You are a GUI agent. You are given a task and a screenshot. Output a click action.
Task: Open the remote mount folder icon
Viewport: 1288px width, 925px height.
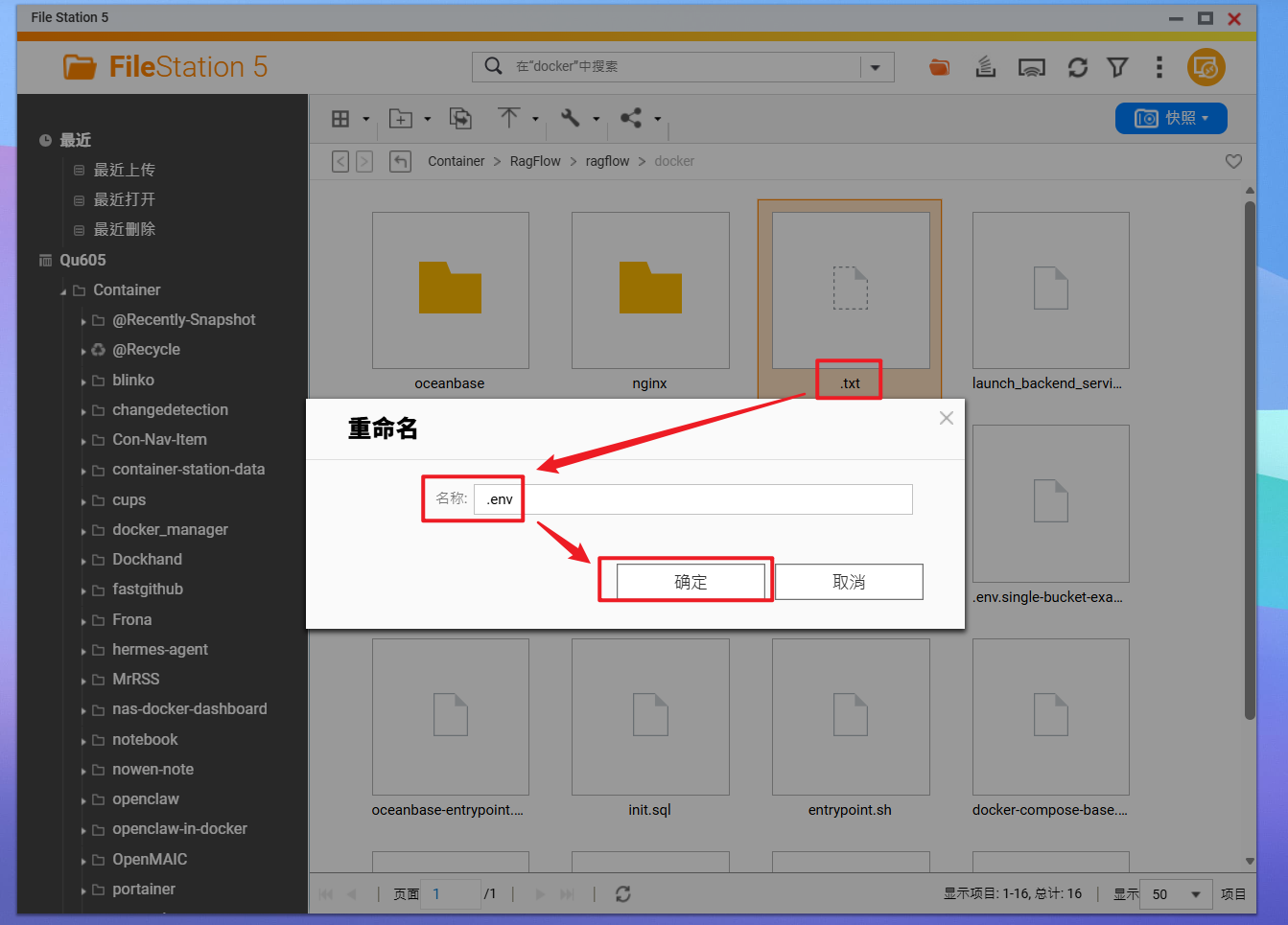(940, 67)
